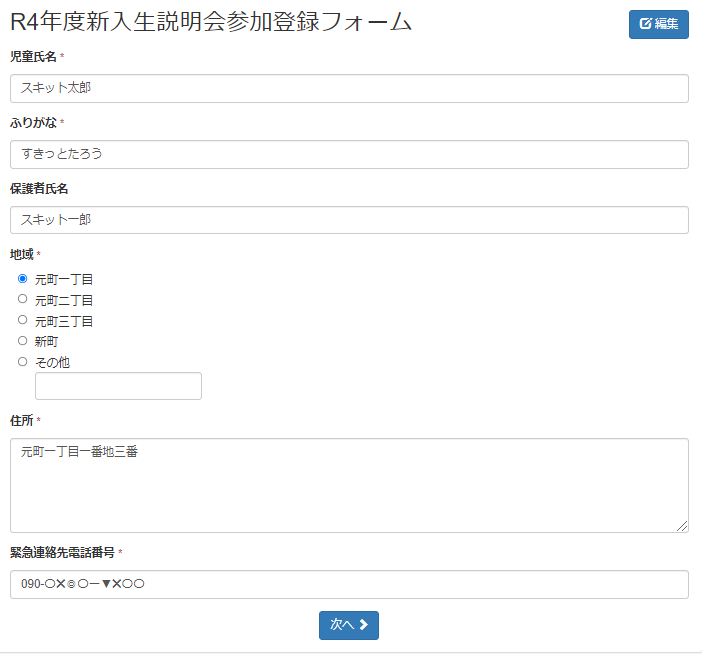Screen dimensions: 702x656
Task: Click the R4年度新入生説明会参加登録フォーム heading
Action: [x=211, y=24]
